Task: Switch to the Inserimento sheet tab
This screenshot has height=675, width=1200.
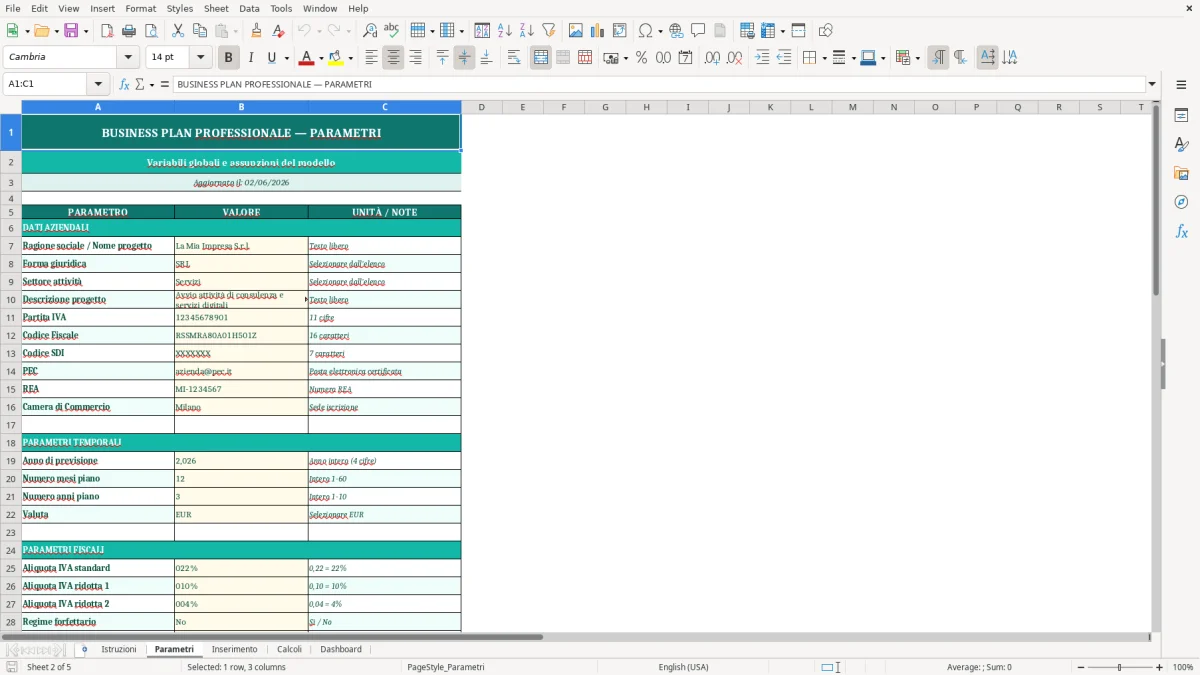Action: 235,649
